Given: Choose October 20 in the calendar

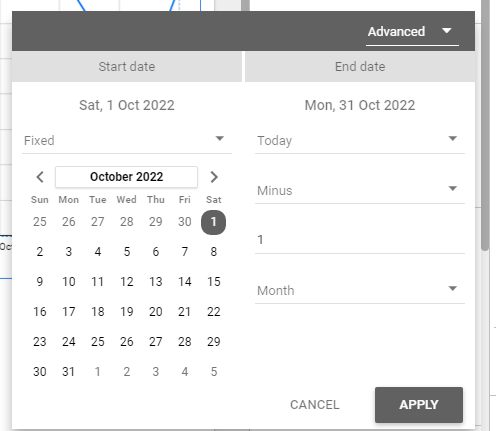Looking at the screenshot, I should [x=156, y=312].
